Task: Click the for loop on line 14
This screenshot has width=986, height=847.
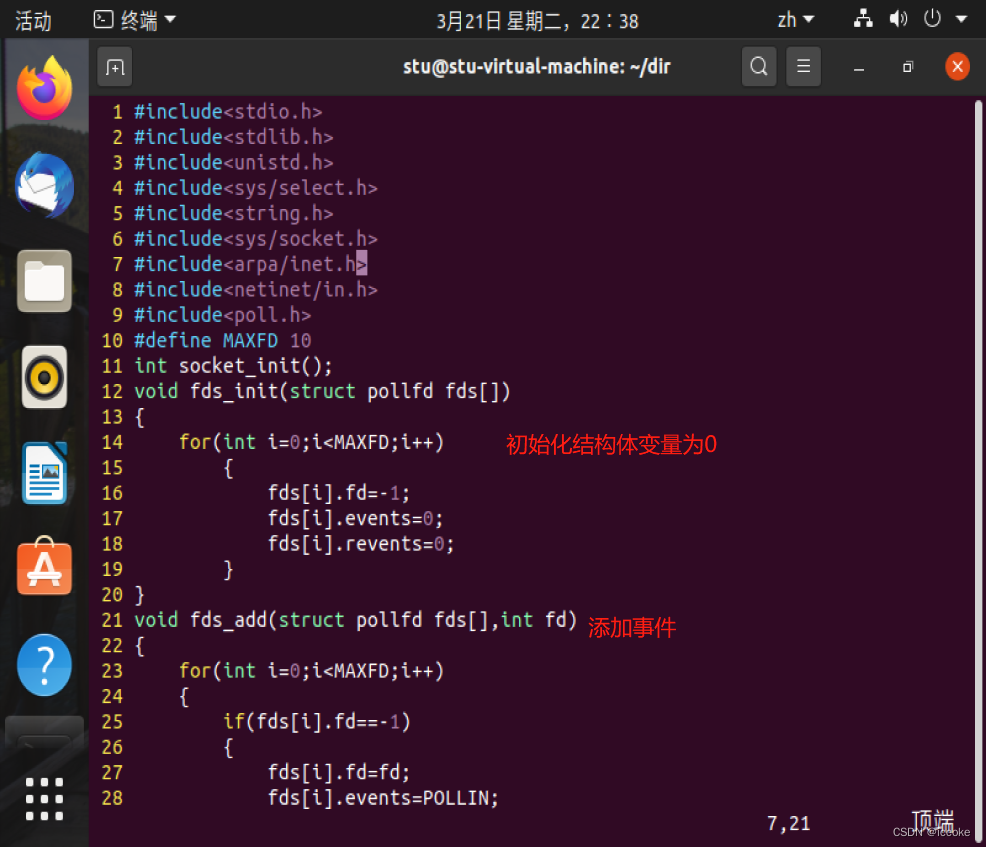Action: (x=312, y=442)
